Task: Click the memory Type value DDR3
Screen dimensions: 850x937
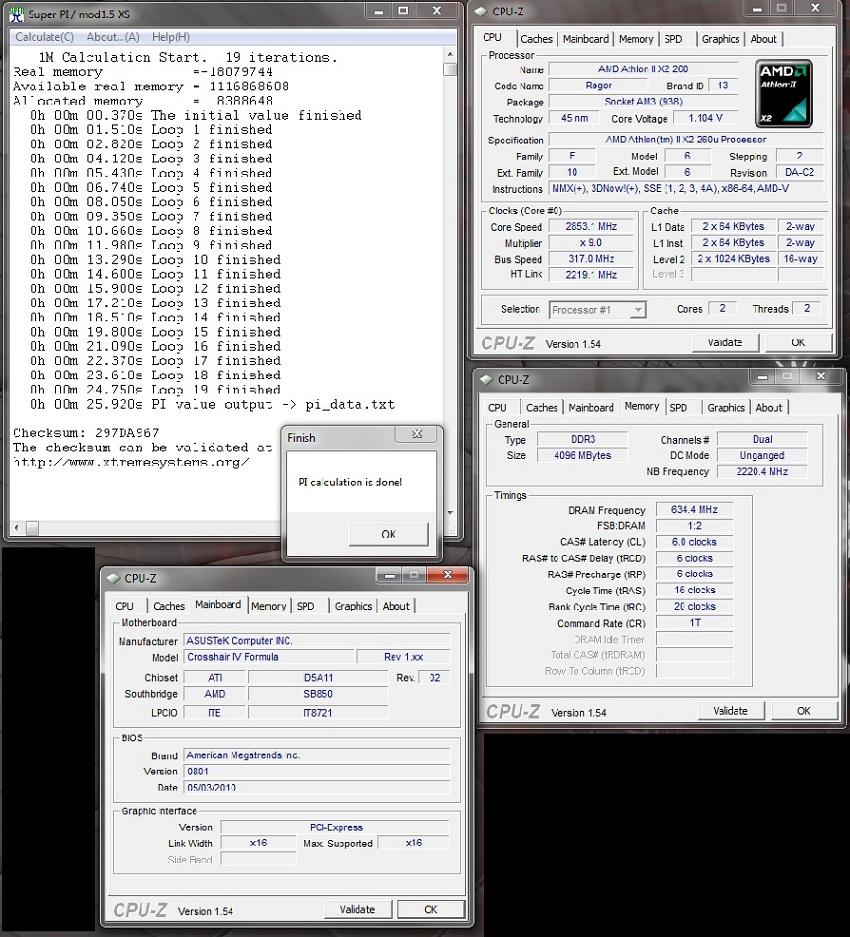Action: click(x=582, y=439)
